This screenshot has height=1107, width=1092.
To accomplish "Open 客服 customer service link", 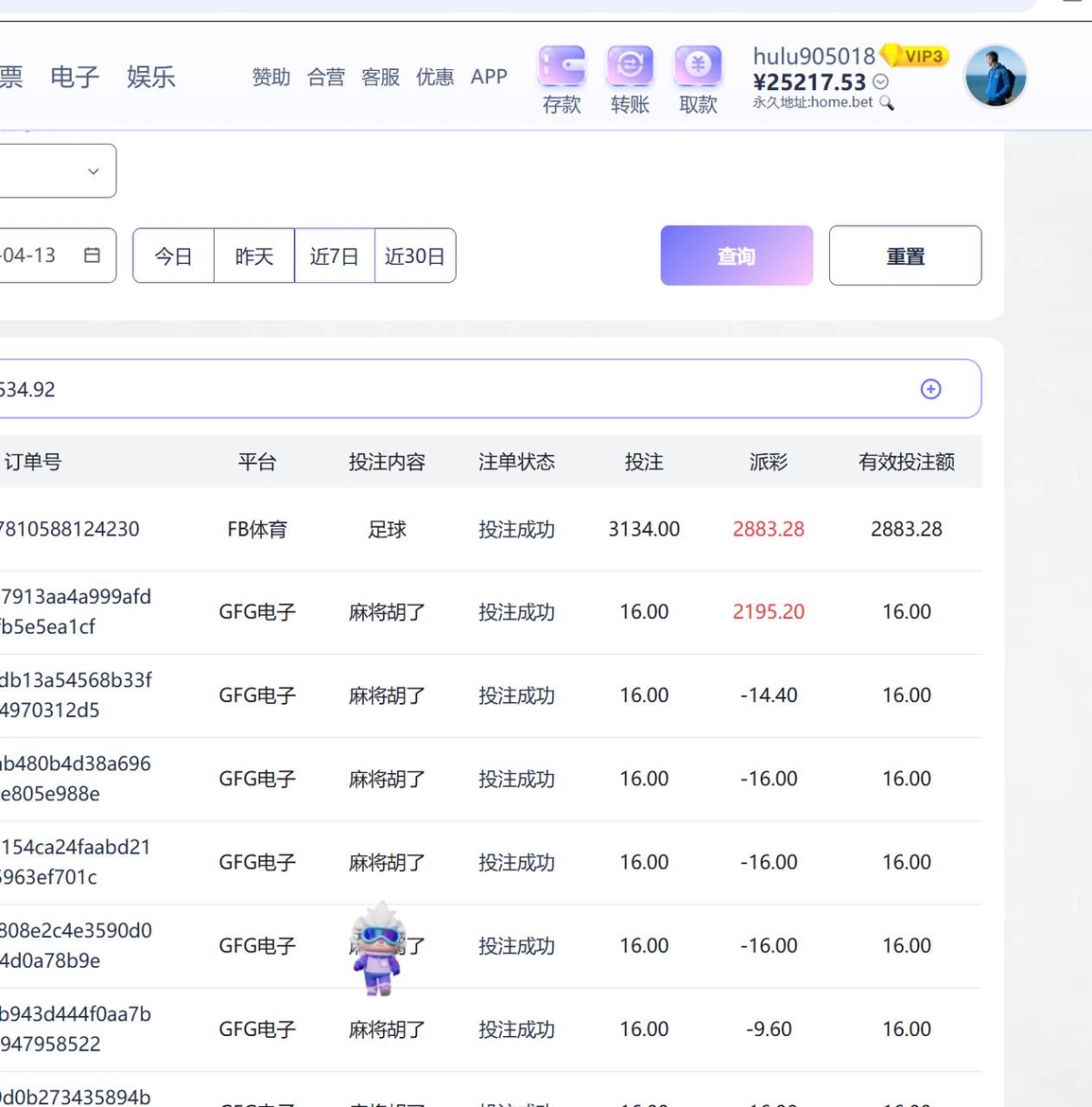I will [380, 77].
